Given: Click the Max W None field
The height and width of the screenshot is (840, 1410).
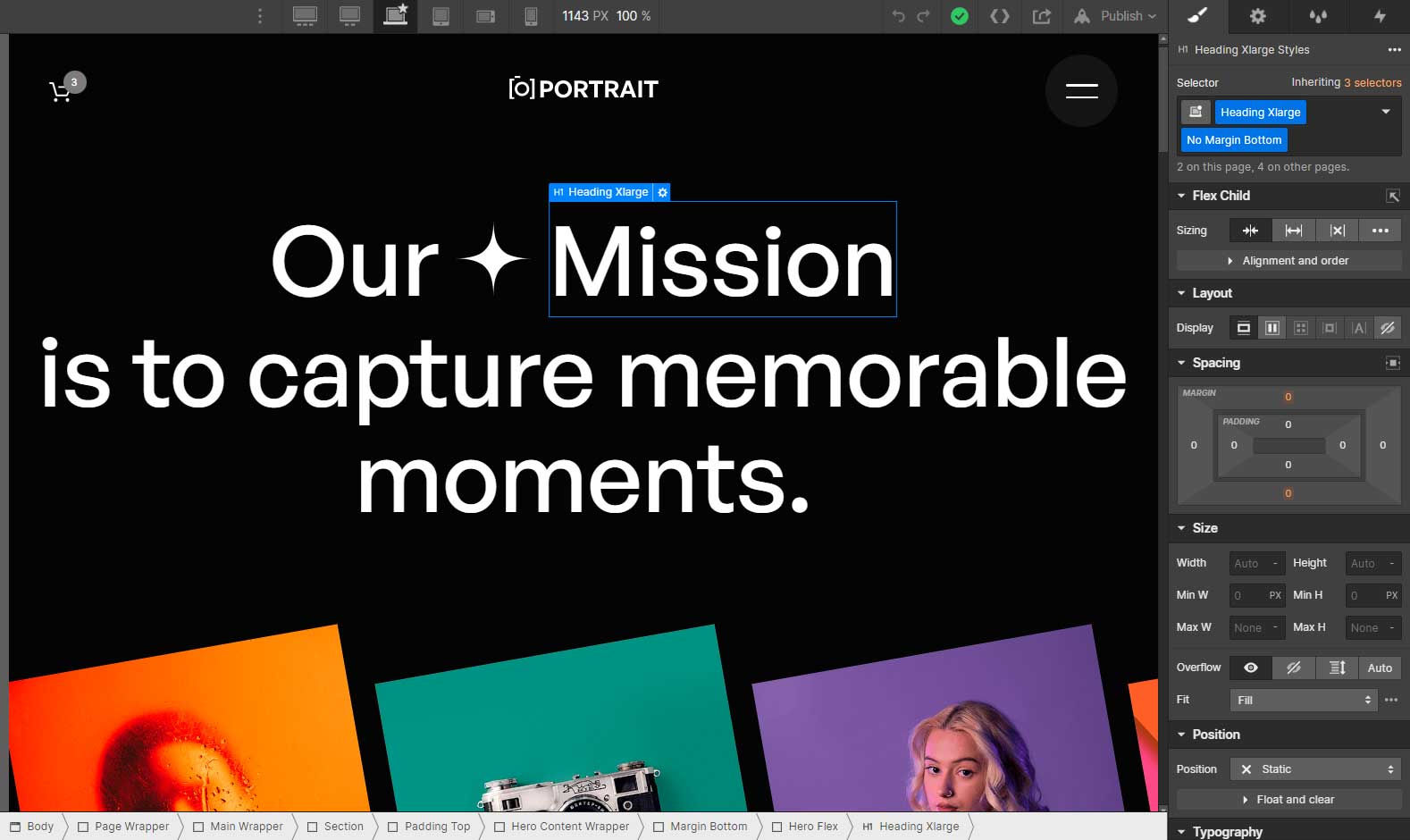Looking at the screenshot, I should [1256, 627].
